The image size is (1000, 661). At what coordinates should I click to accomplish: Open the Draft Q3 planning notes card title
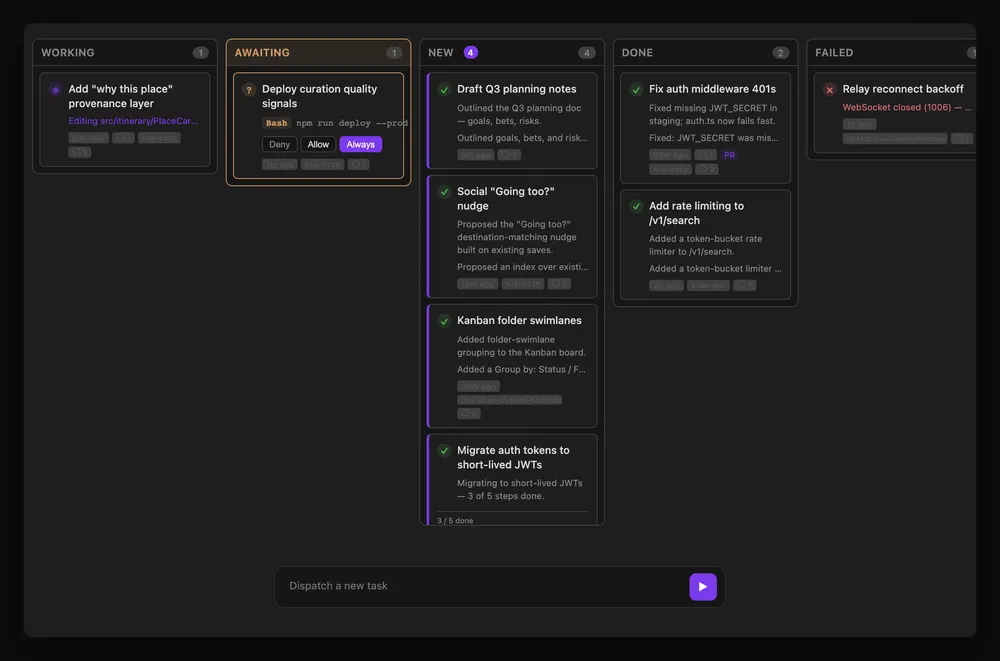(517, 89)
